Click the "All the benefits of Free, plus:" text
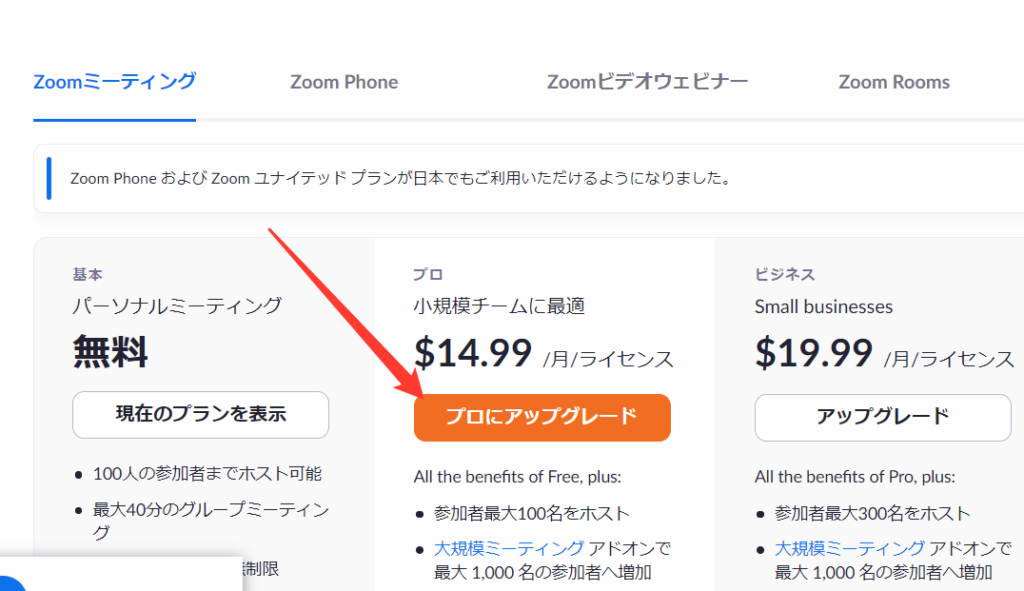Viewport: 1024px width, 591px height. click(517, 477)
